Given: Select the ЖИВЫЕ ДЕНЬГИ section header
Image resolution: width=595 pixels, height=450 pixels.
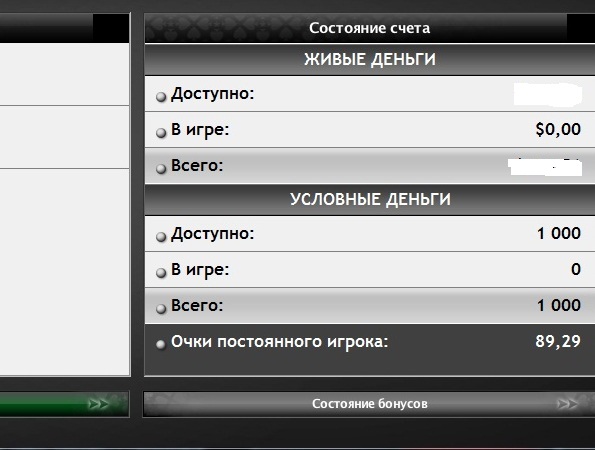Looking at the screenshot, I should (x=370, y=60).
